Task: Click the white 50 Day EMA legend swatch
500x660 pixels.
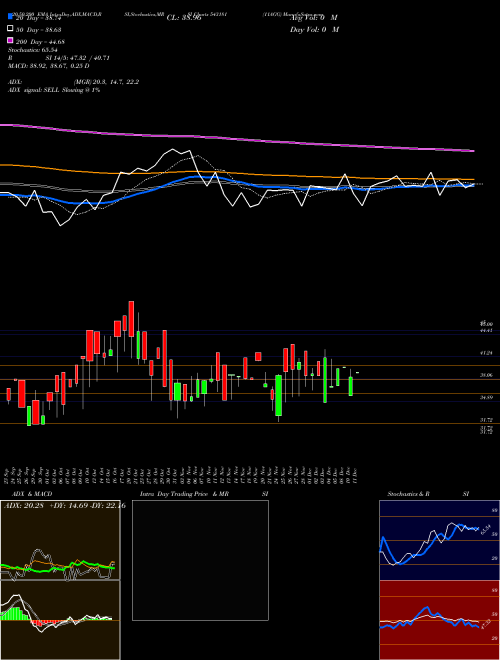Action: pyautogui.click(x=11, y=29)
